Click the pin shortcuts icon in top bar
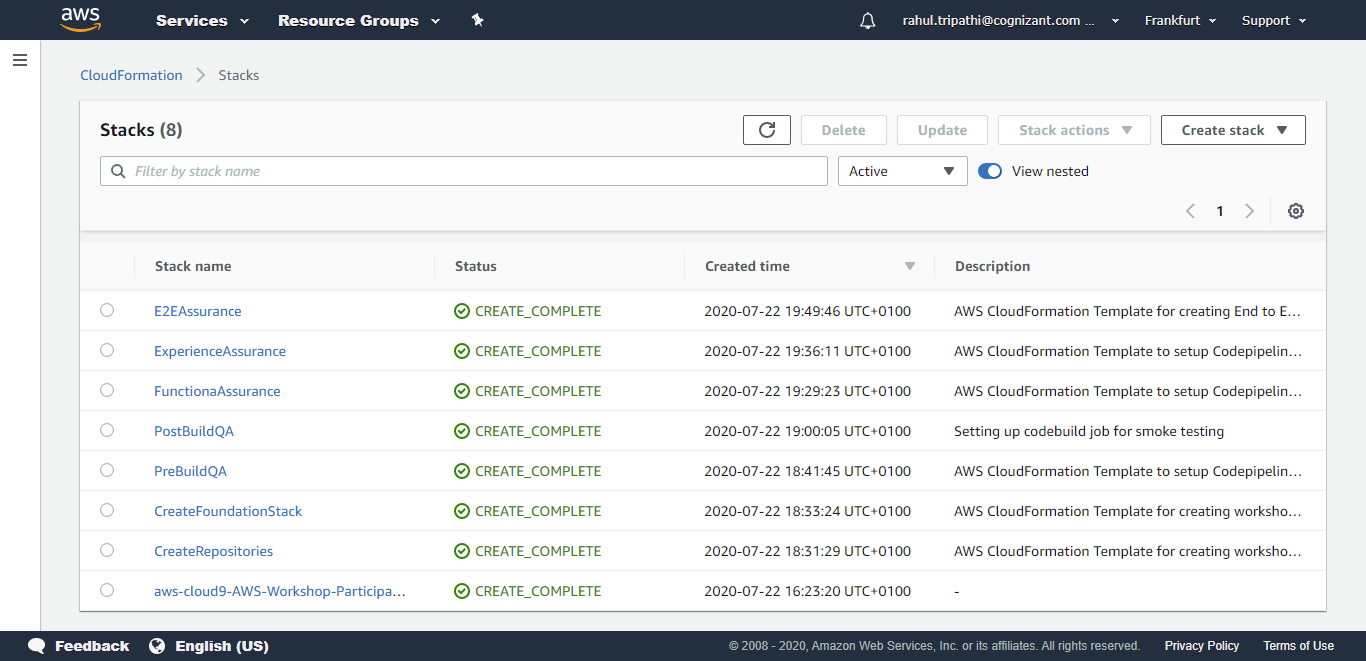1366x661 pixels. tap(478, 20)
